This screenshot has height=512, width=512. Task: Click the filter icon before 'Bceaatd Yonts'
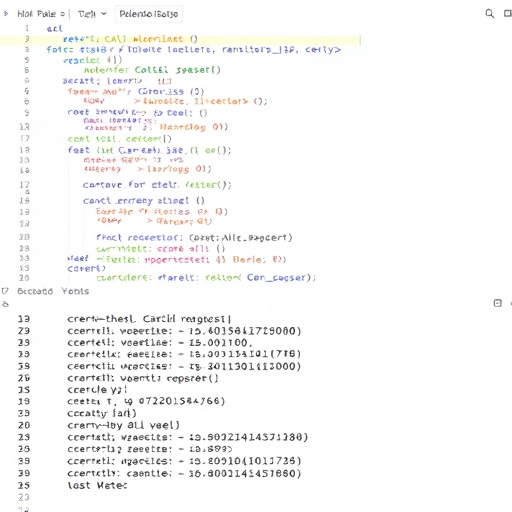pos(5,291)
